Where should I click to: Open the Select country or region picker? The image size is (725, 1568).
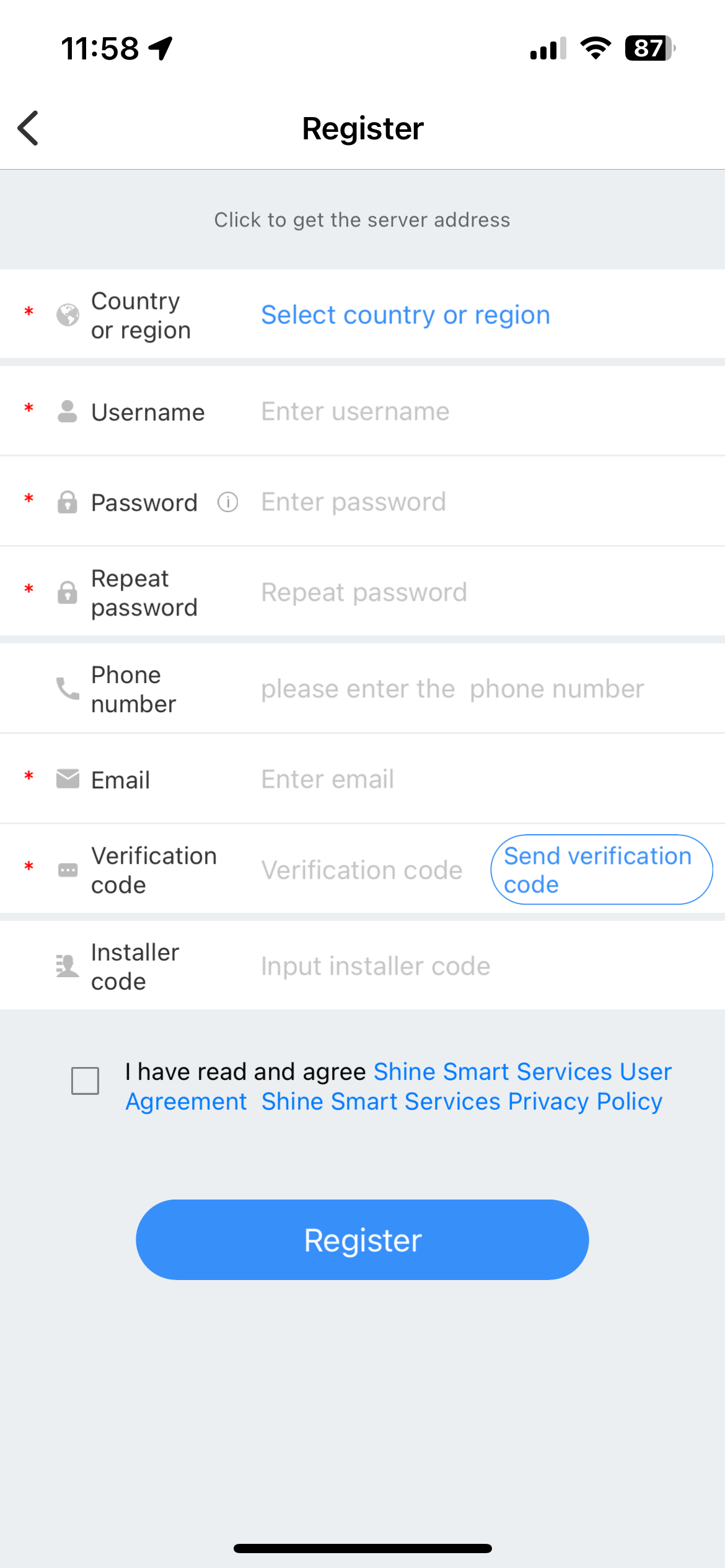405,315
